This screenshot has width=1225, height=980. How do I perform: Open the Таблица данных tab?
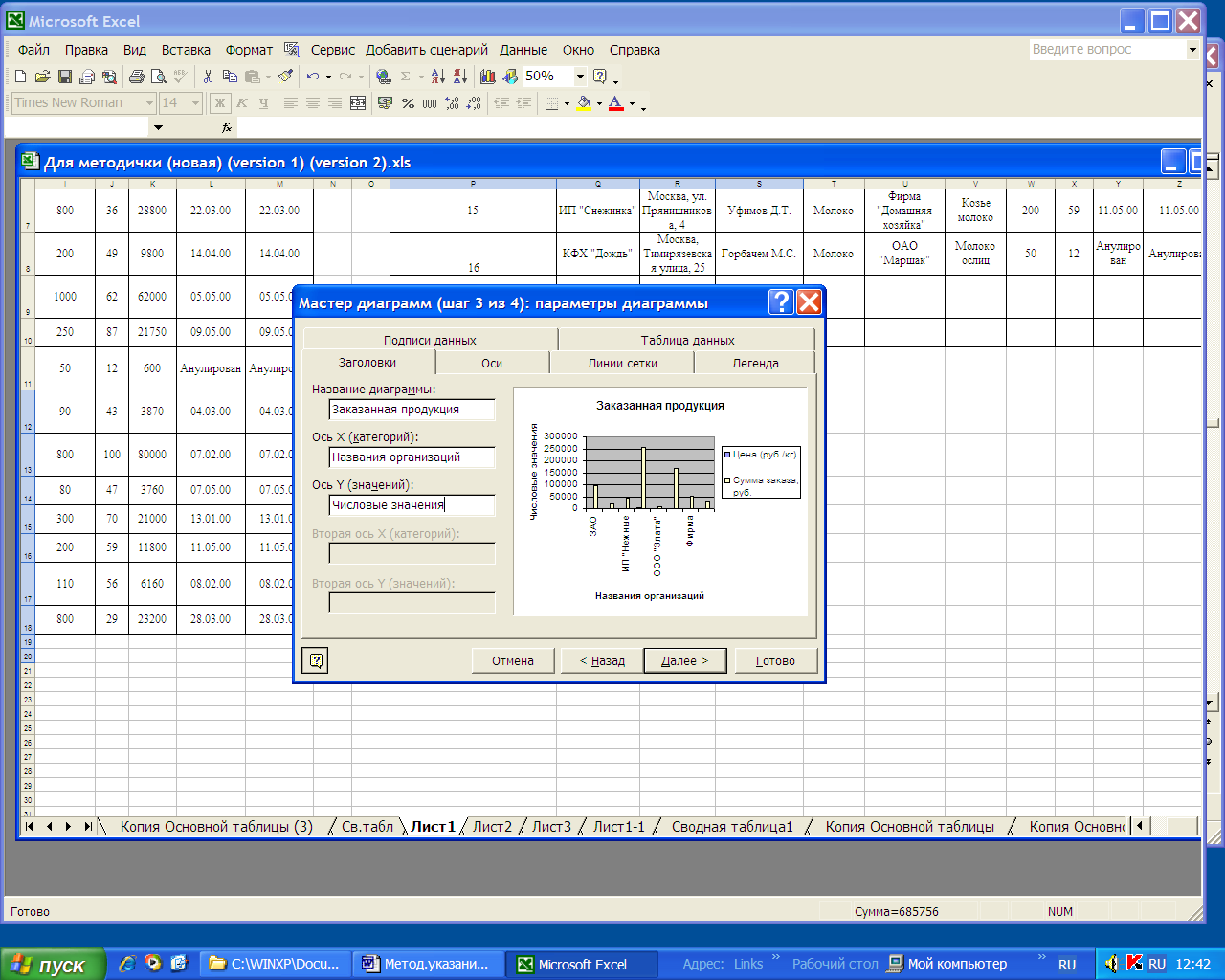tap(687, 340)
